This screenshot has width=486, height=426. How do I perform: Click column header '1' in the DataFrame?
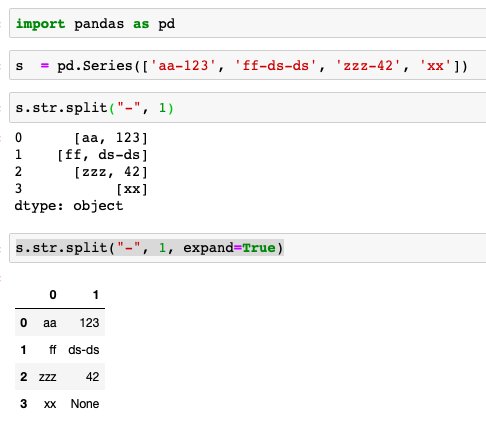96,295
